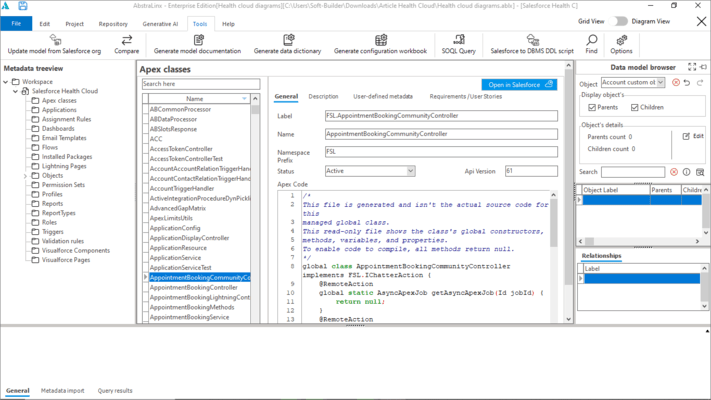Click Generate data dictionary icon

288,40
